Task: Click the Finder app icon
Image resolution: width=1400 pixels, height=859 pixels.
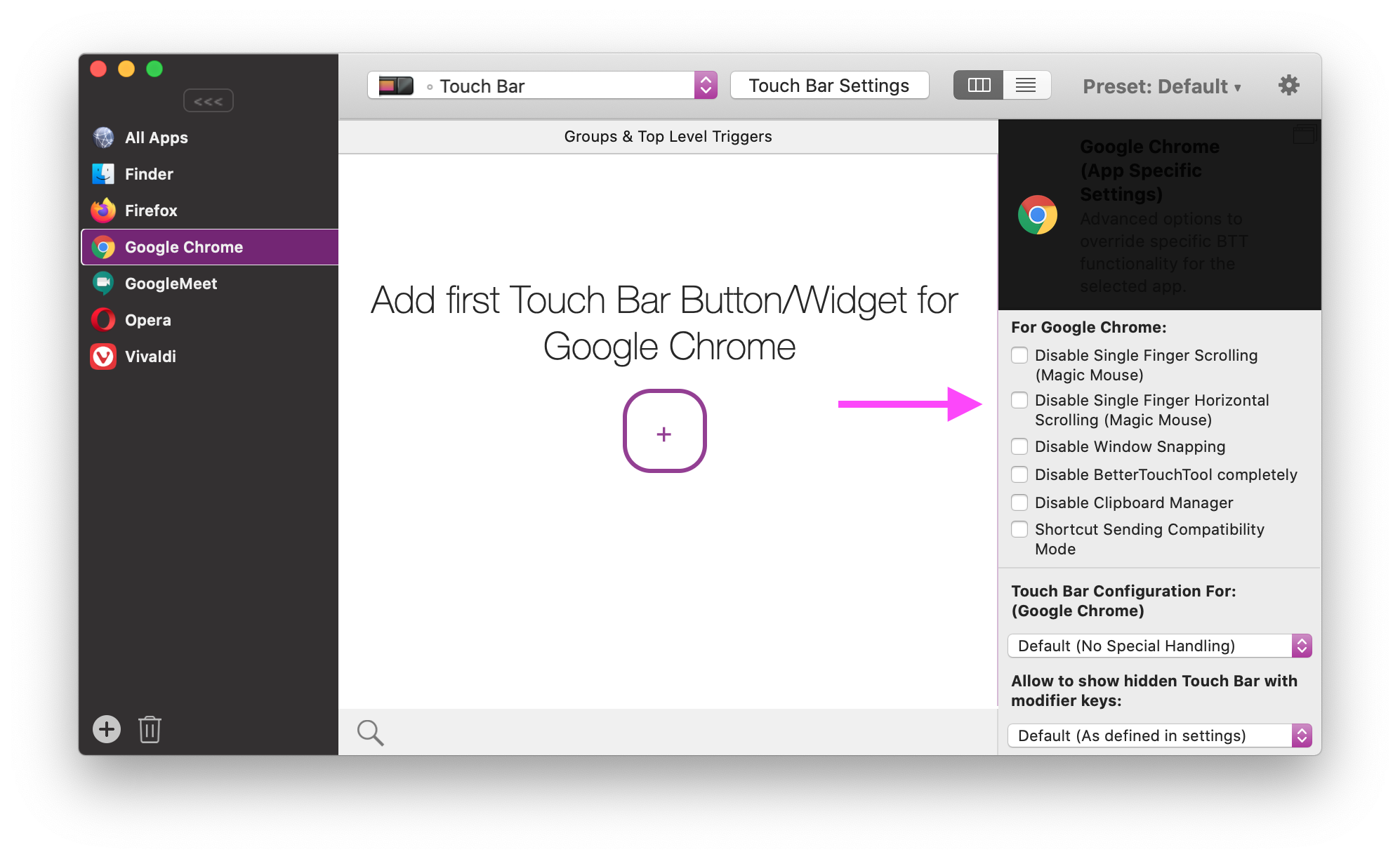Action: (103, 174)
